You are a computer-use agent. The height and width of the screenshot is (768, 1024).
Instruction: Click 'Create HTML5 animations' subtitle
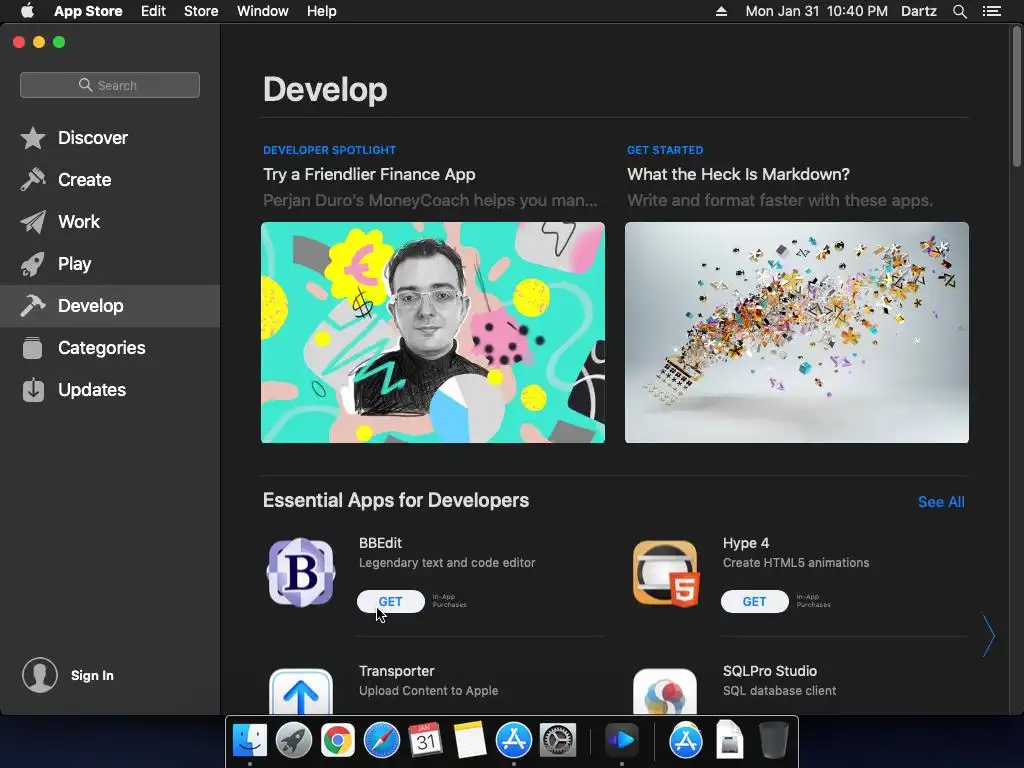(x=795, y=563)
